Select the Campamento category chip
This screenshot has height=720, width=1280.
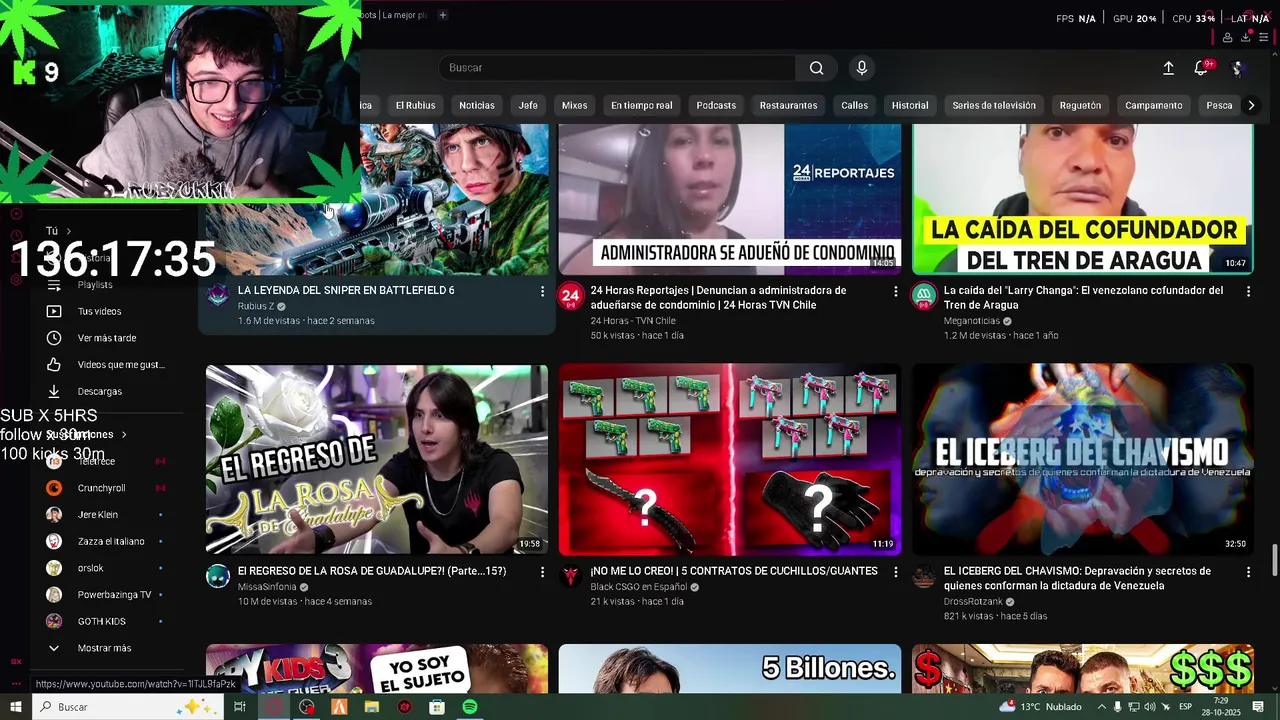click(1153, 105)
